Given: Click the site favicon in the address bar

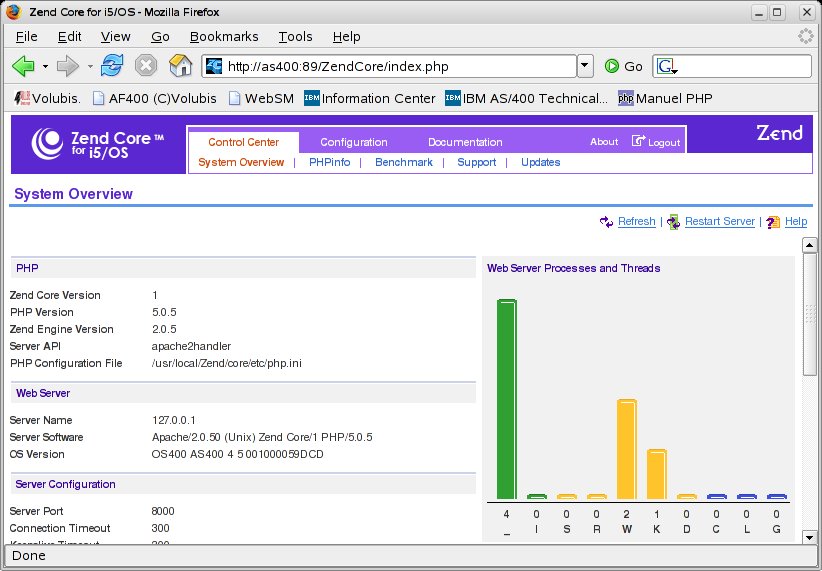Looking at the screenshot, I should tap(214, 66).
